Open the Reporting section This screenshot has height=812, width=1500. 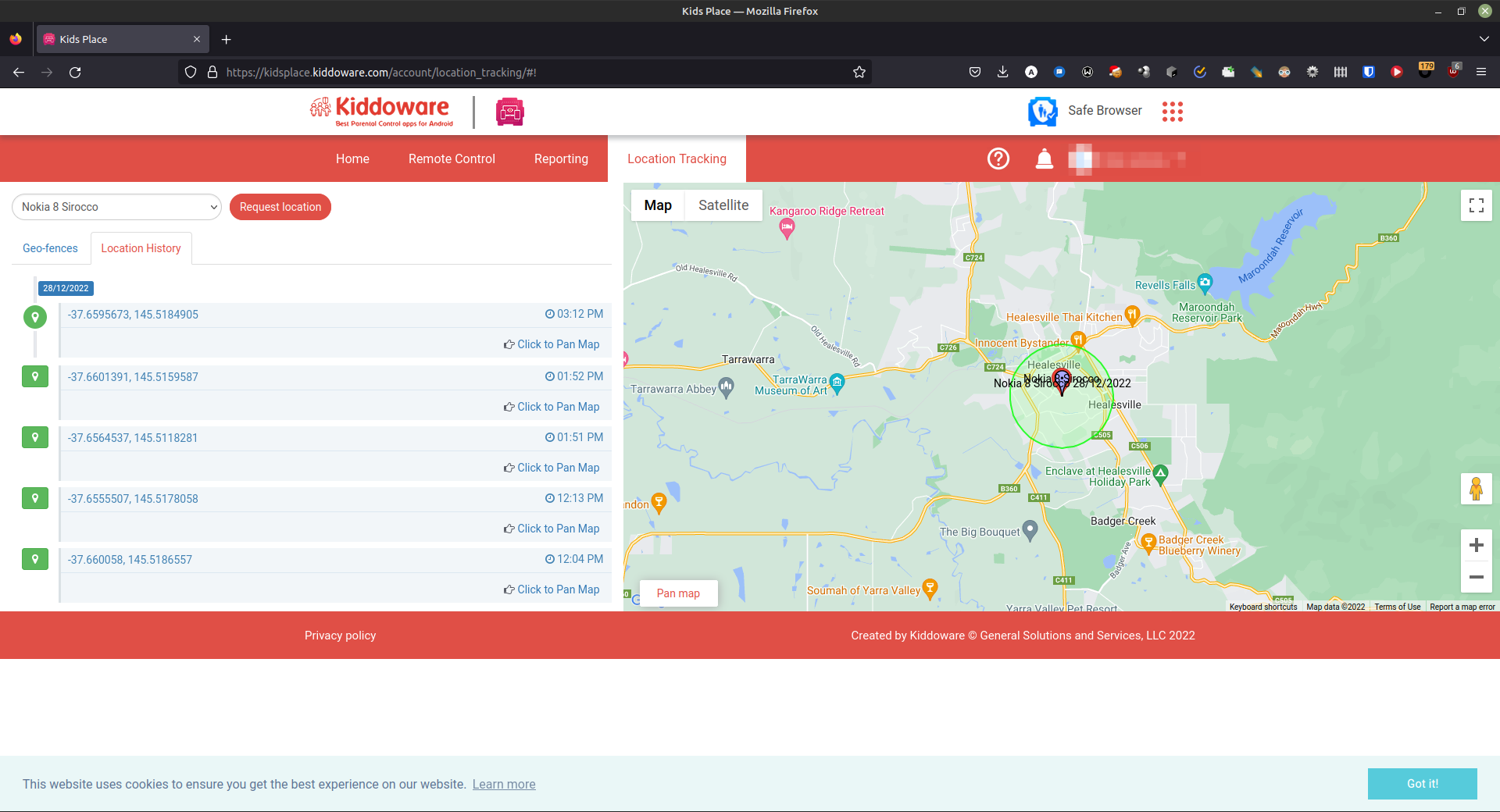[x=561, y=158]
